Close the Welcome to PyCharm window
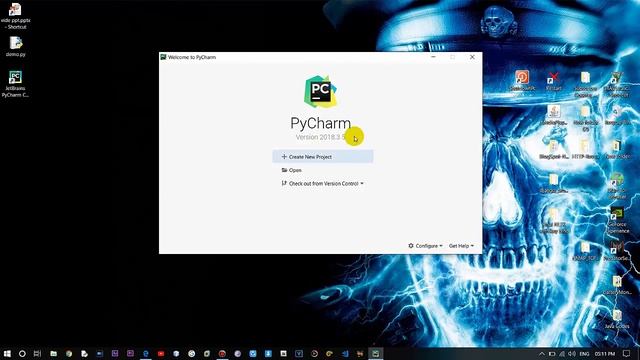Screen dimensions: 640x360 (472, 57)
